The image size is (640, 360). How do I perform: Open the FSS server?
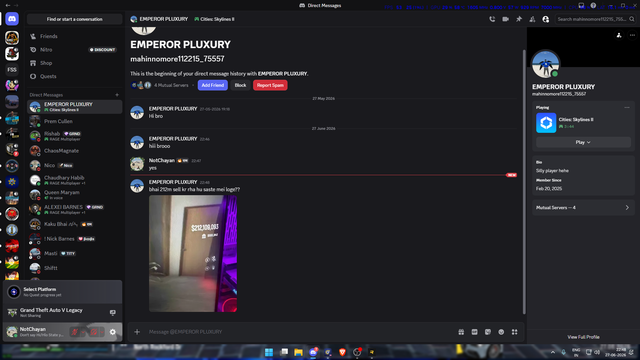pos(12,69)
